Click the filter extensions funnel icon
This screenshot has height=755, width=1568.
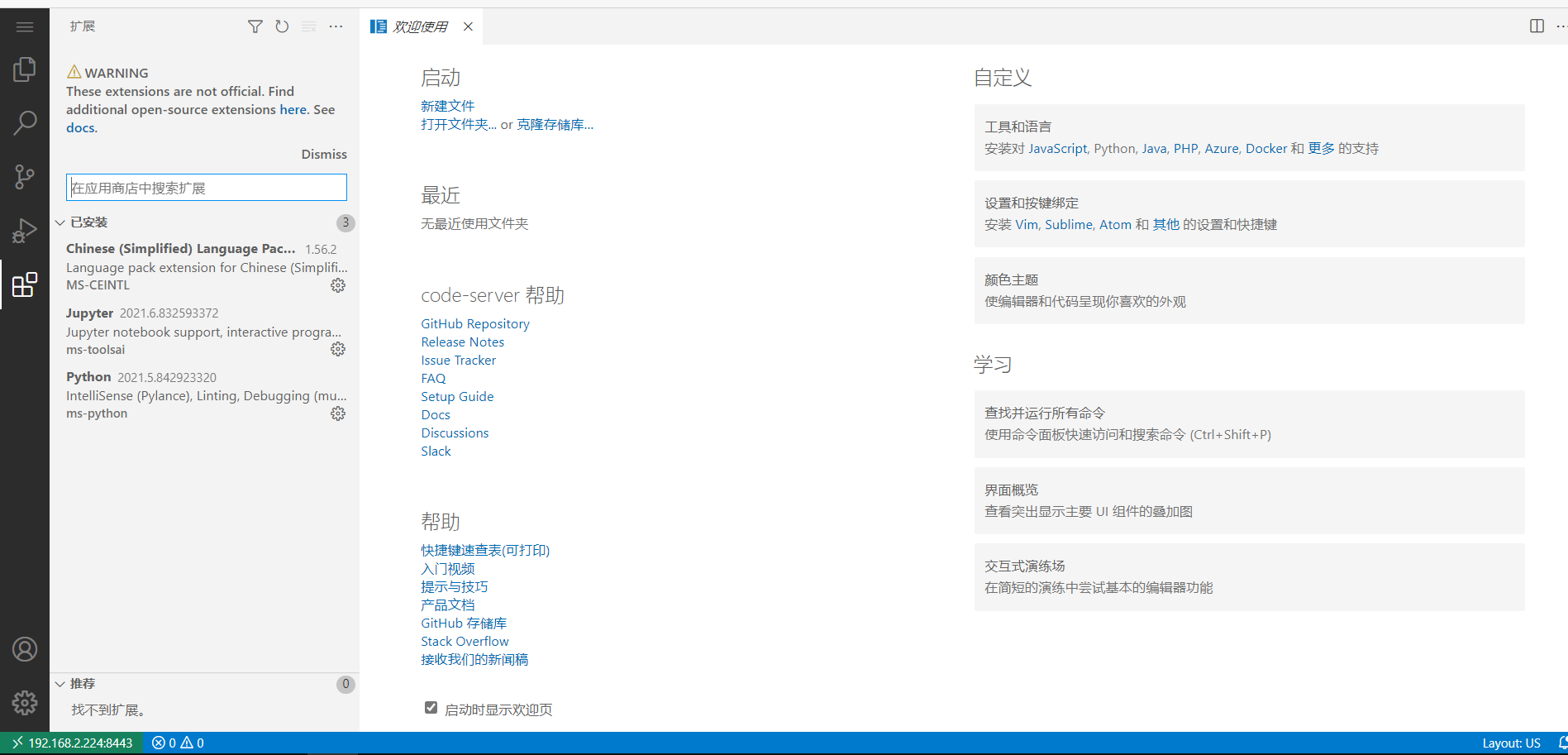pyautogui.click(x=255, y=26)
